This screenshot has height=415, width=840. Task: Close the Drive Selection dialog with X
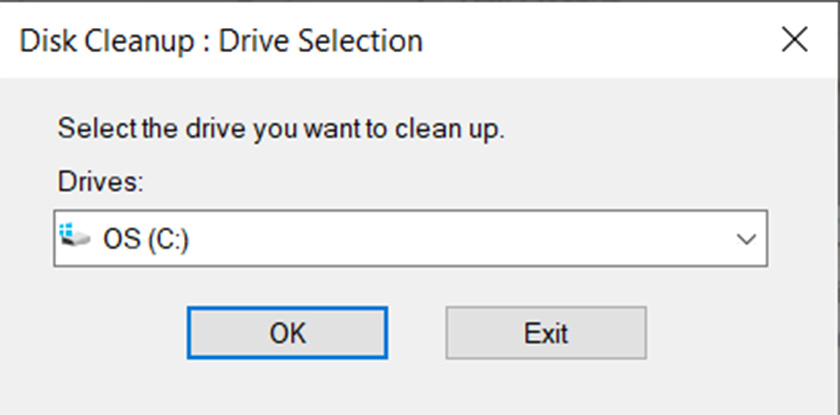pos(795,40)
